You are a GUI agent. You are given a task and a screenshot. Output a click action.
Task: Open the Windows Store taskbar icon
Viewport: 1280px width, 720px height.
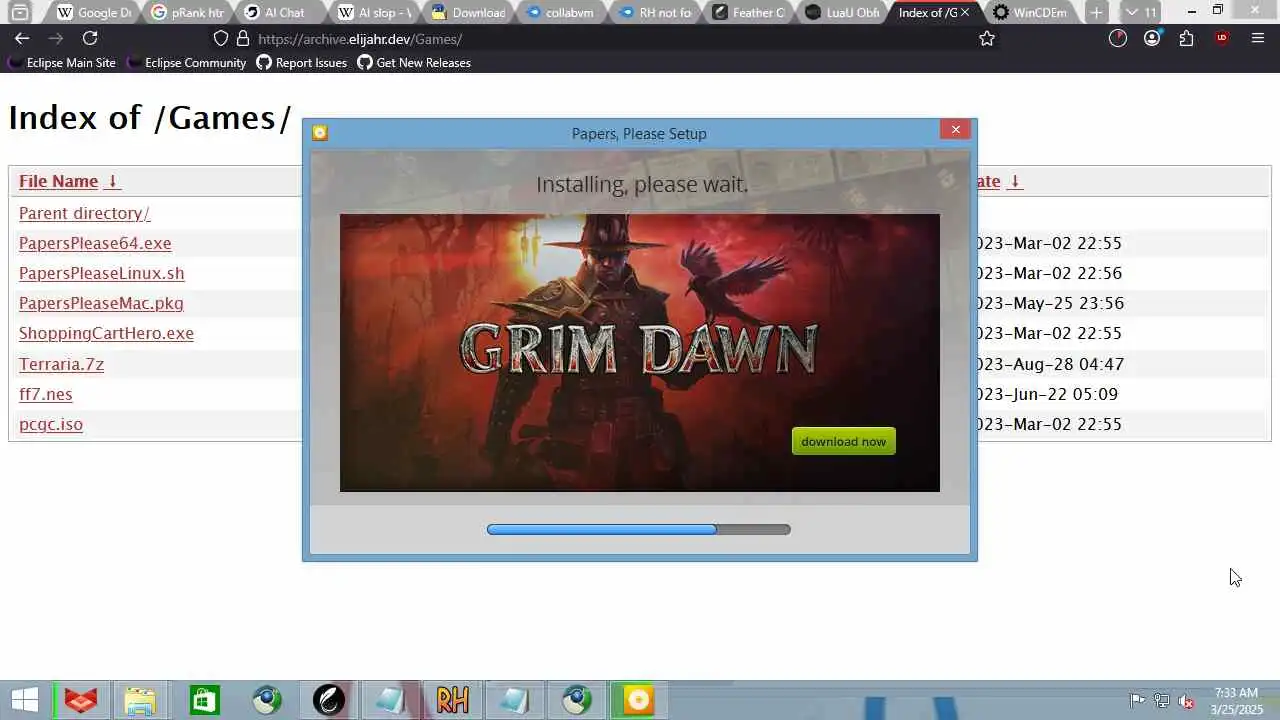tap(204, 700)
